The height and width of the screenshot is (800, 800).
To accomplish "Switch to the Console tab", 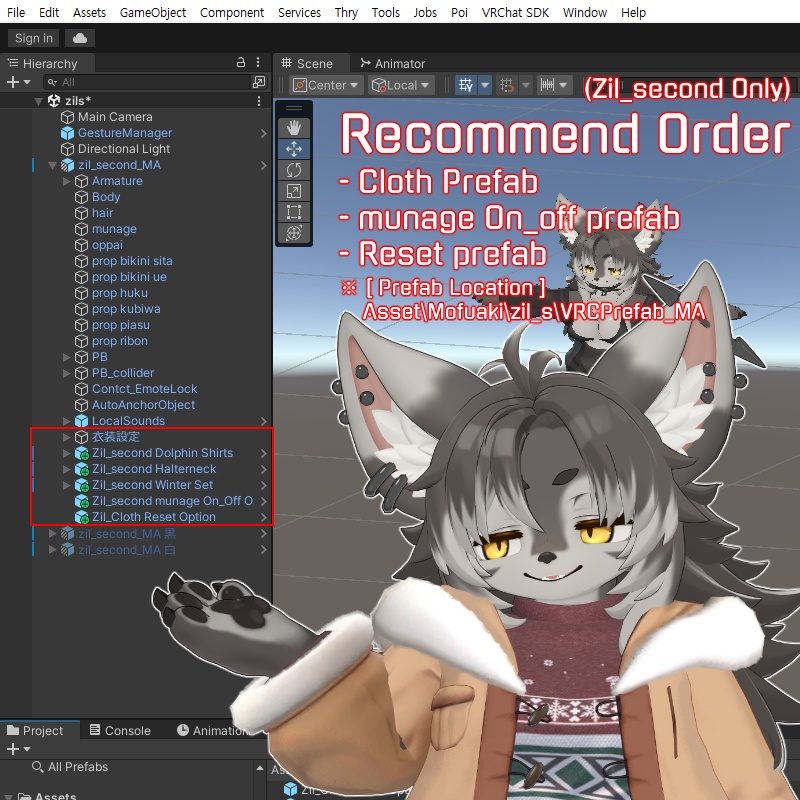I will 120,731.
